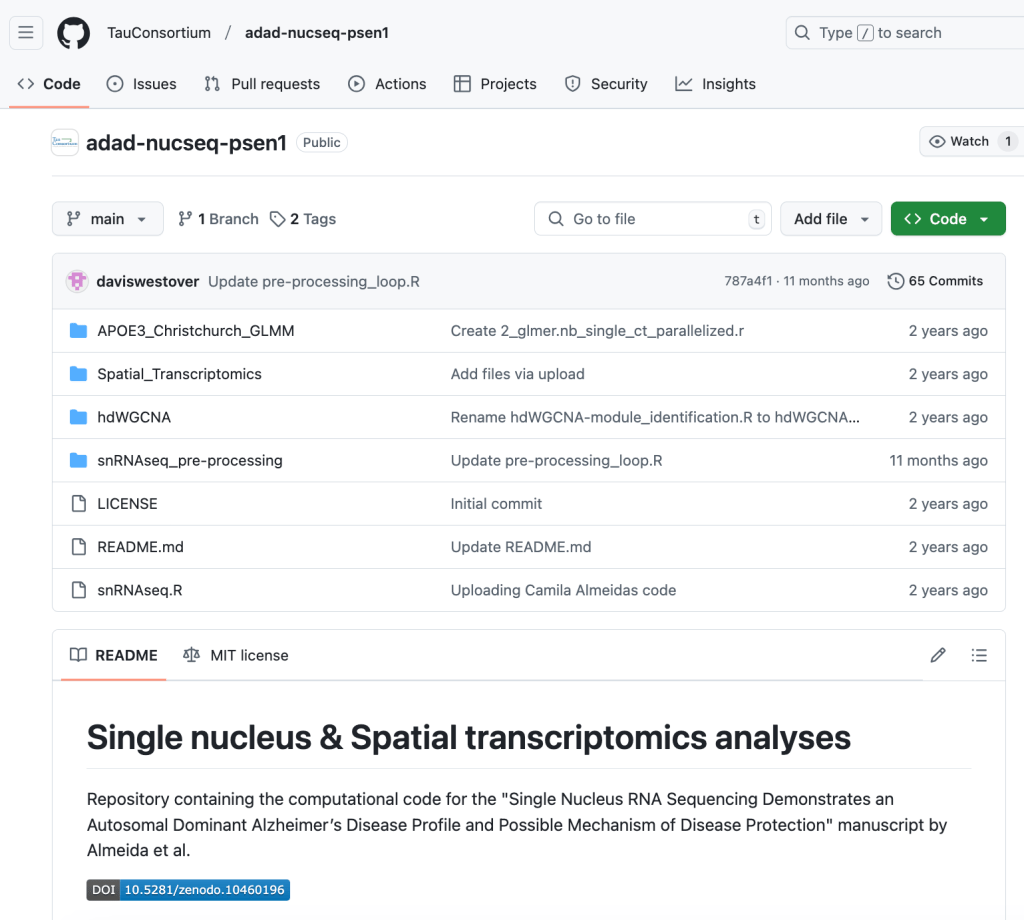Image resolution: width=1024 pixels, height=920 pixels.
Task: Expand the main branch dropdown
Action: (x=107, y=219)
